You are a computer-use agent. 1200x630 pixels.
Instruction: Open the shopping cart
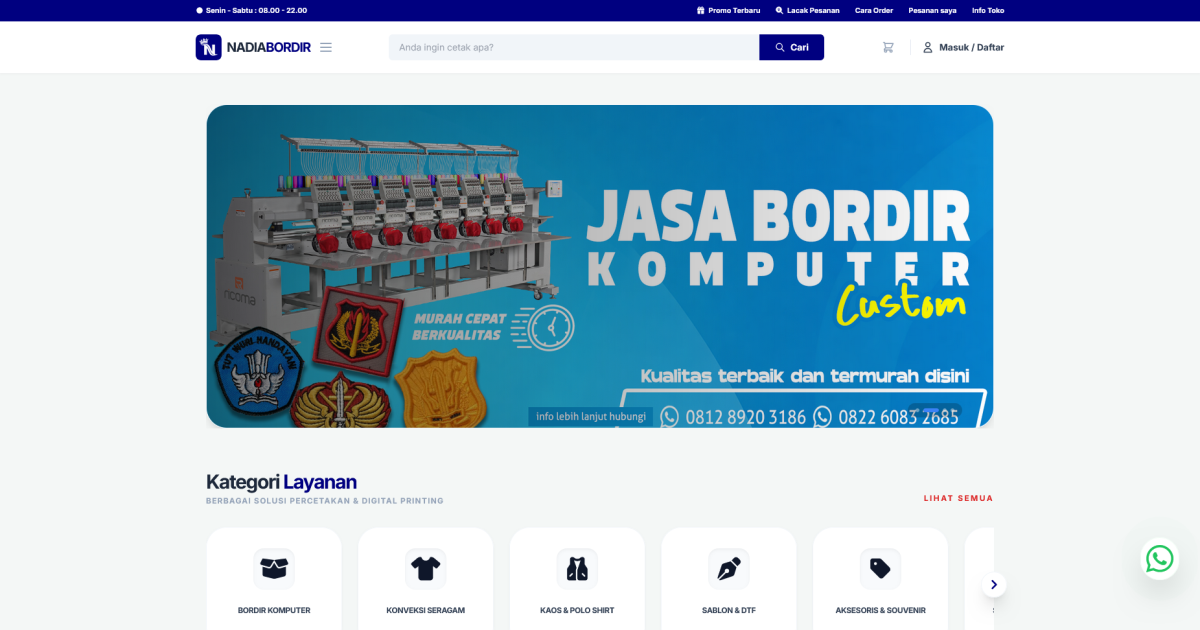pyautogui.click(x=888, y=47)
